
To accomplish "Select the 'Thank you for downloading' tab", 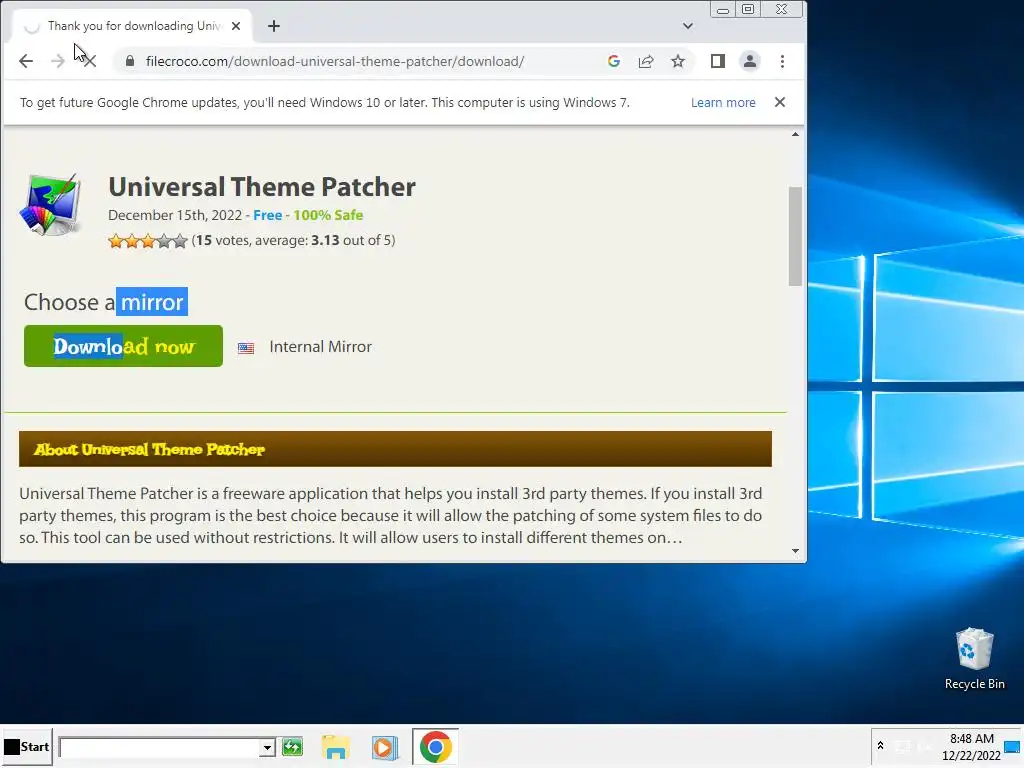I will (x=131, y=26).
